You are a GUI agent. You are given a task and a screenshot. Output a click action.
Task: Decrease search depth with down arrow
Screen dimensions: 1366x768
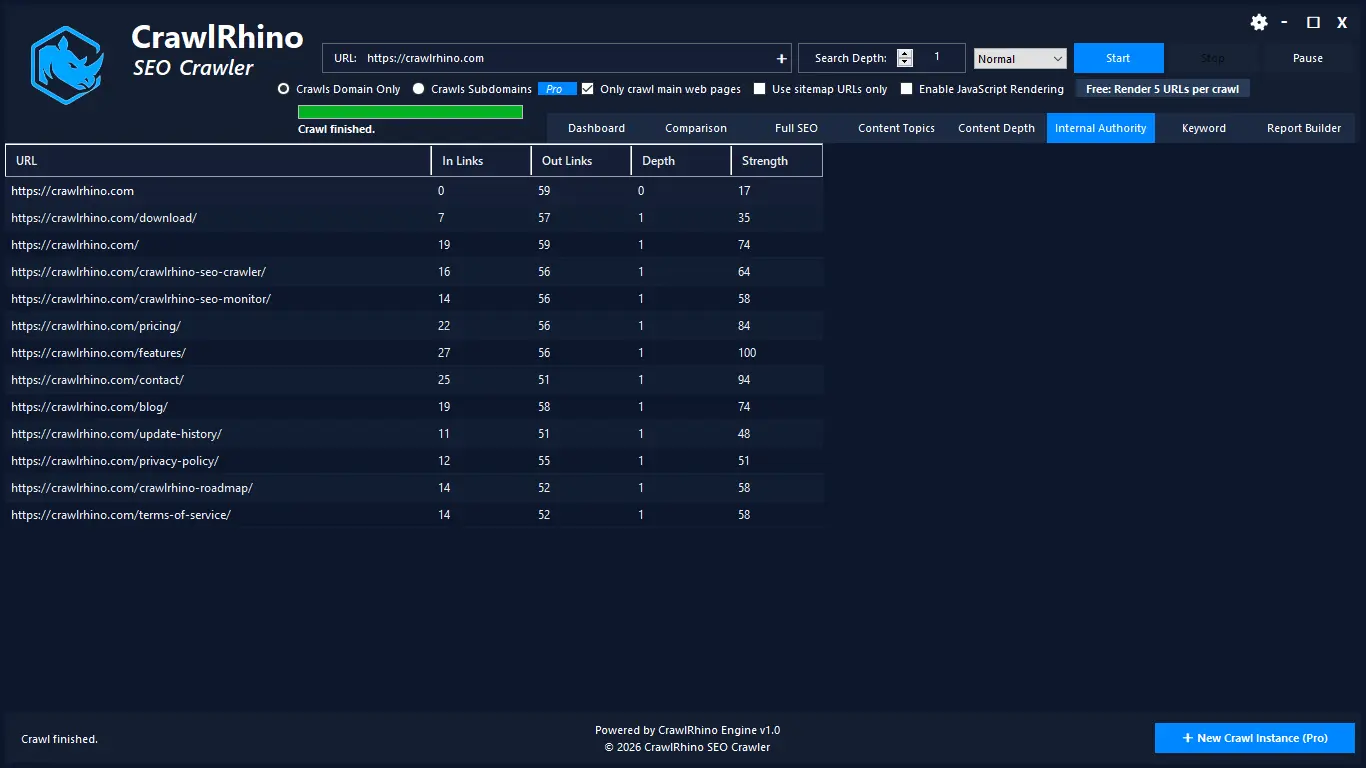pyautogui.click(x=905, y=63)
